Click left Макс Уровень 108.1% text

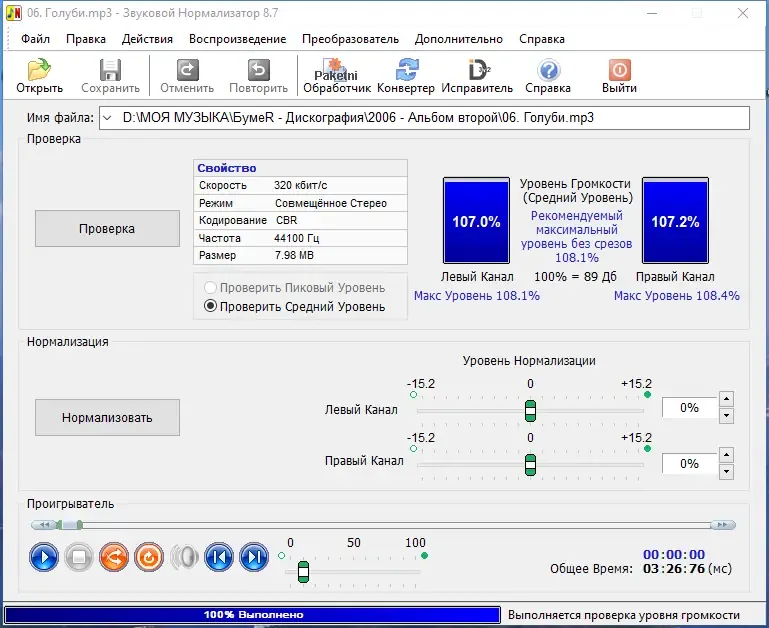pos(477,295)
